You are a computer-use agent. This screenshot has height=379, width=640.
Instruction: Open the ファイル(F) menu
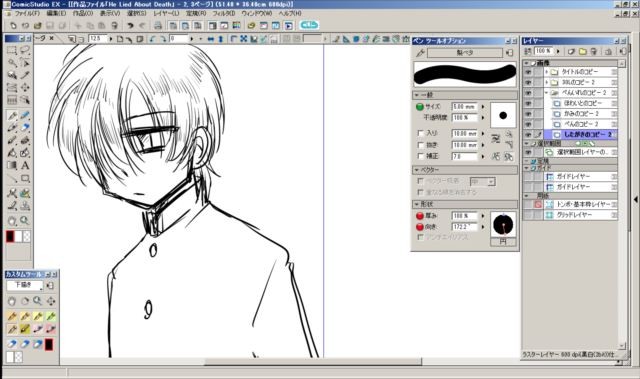[x=27, y=13]
